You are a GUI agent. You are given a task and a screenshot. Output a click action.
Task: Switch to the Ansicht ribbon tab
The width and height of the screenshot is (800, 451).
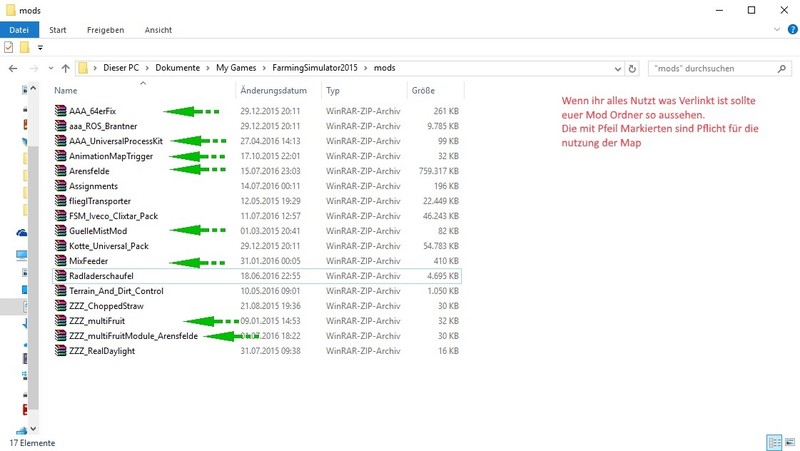click(158, 30)
